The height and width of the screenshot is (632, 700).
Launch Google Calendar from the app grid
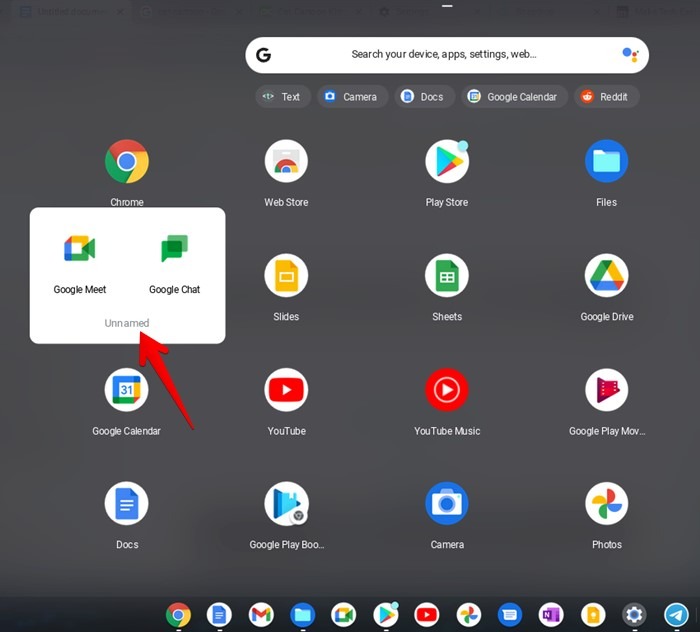pyautogui.click(x=127, y=390)
